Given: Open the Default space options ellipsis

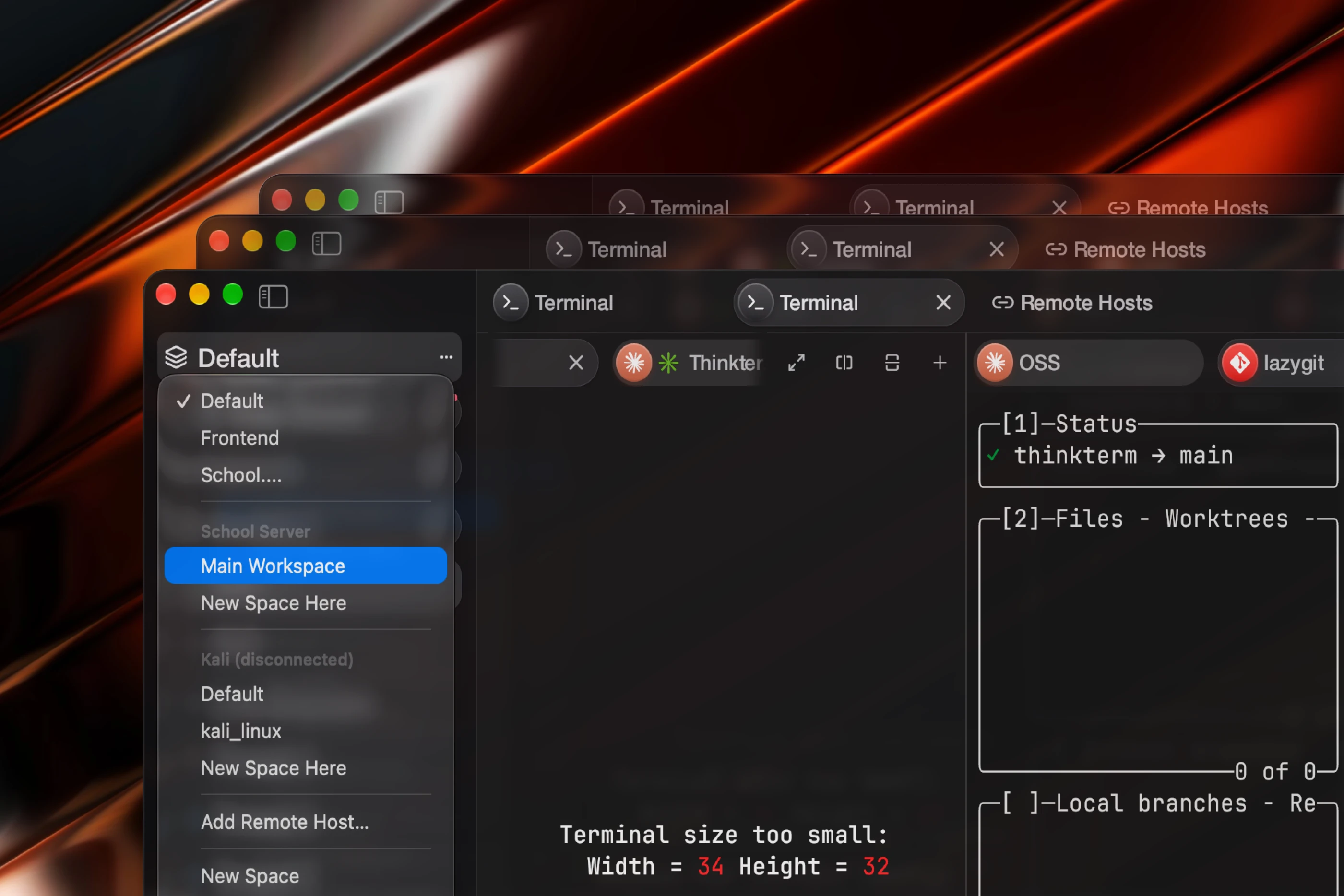Looking at the screenshot, I should [x=446, y=357].
